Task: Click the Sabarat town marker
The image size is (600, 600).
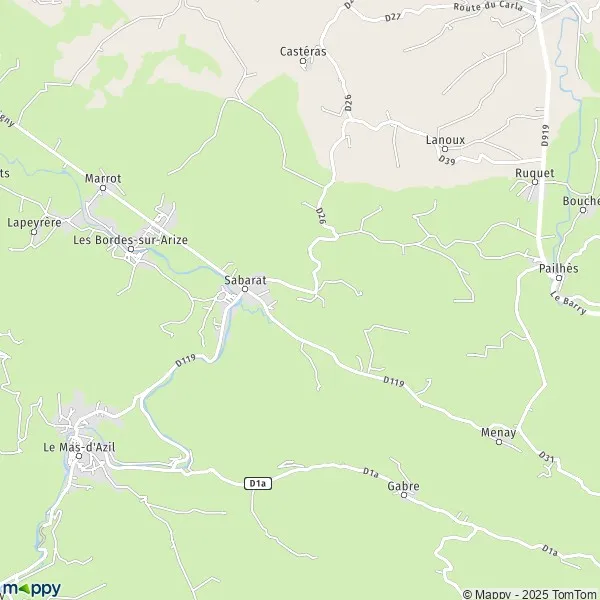Action: click(245, 289)
